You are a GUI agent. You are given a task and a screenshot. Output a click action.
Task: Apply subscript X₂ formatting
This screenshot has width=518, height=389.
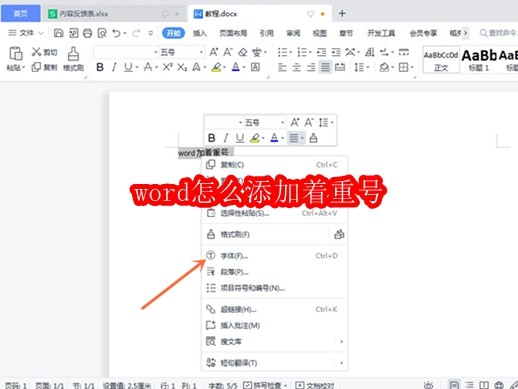pos(182,67)
